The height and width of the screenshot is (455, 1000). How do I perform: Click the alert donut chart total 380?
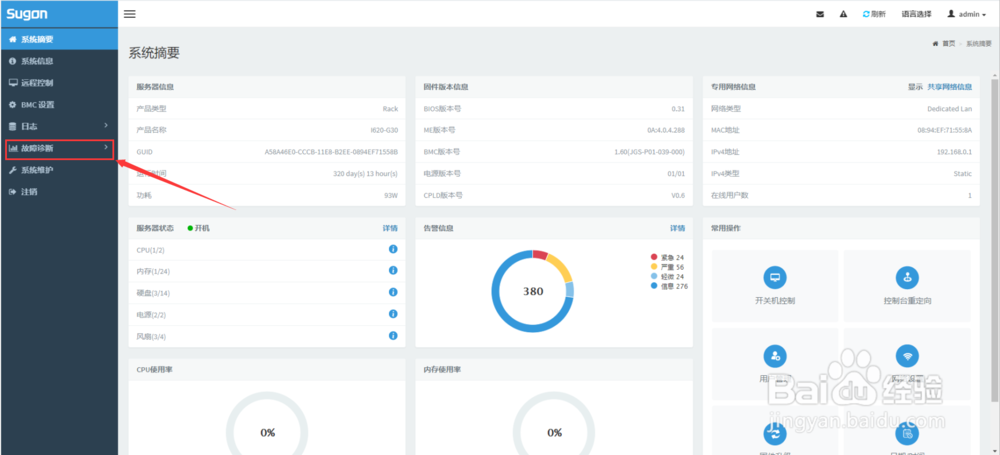533,292
